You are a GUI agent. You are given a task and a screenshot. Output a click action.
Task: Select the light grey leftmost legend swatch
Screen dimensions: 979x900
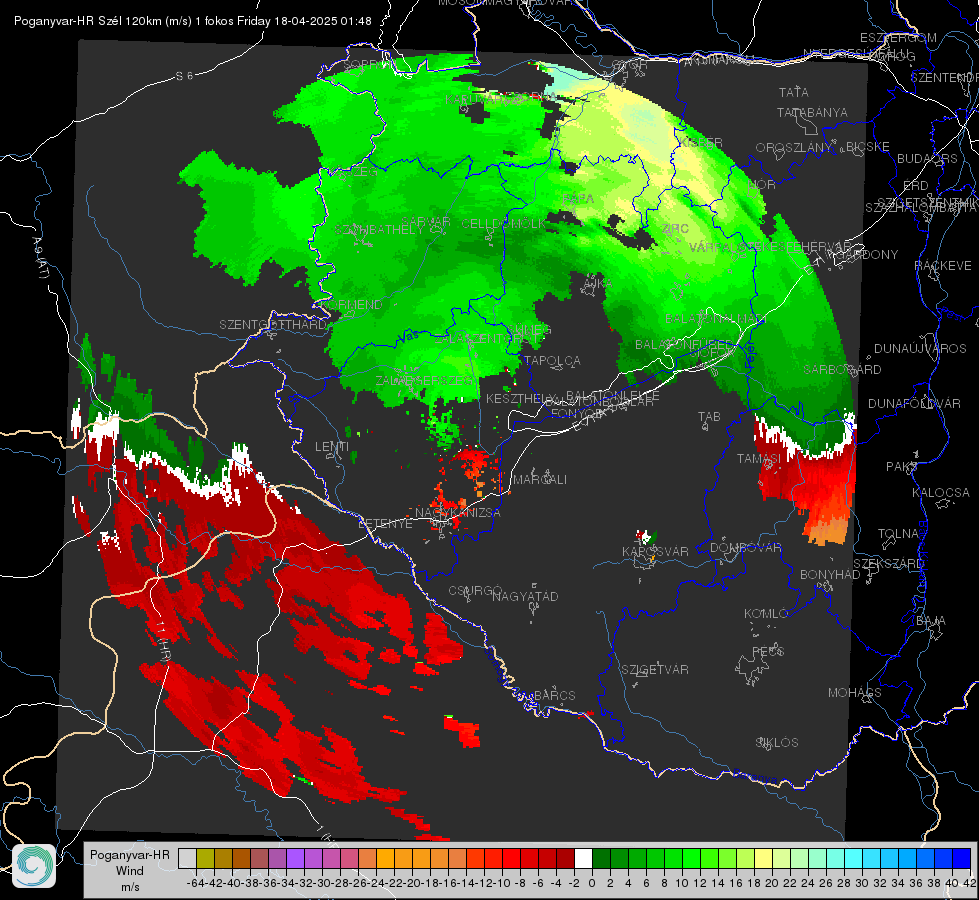click(x=187, y=858)
